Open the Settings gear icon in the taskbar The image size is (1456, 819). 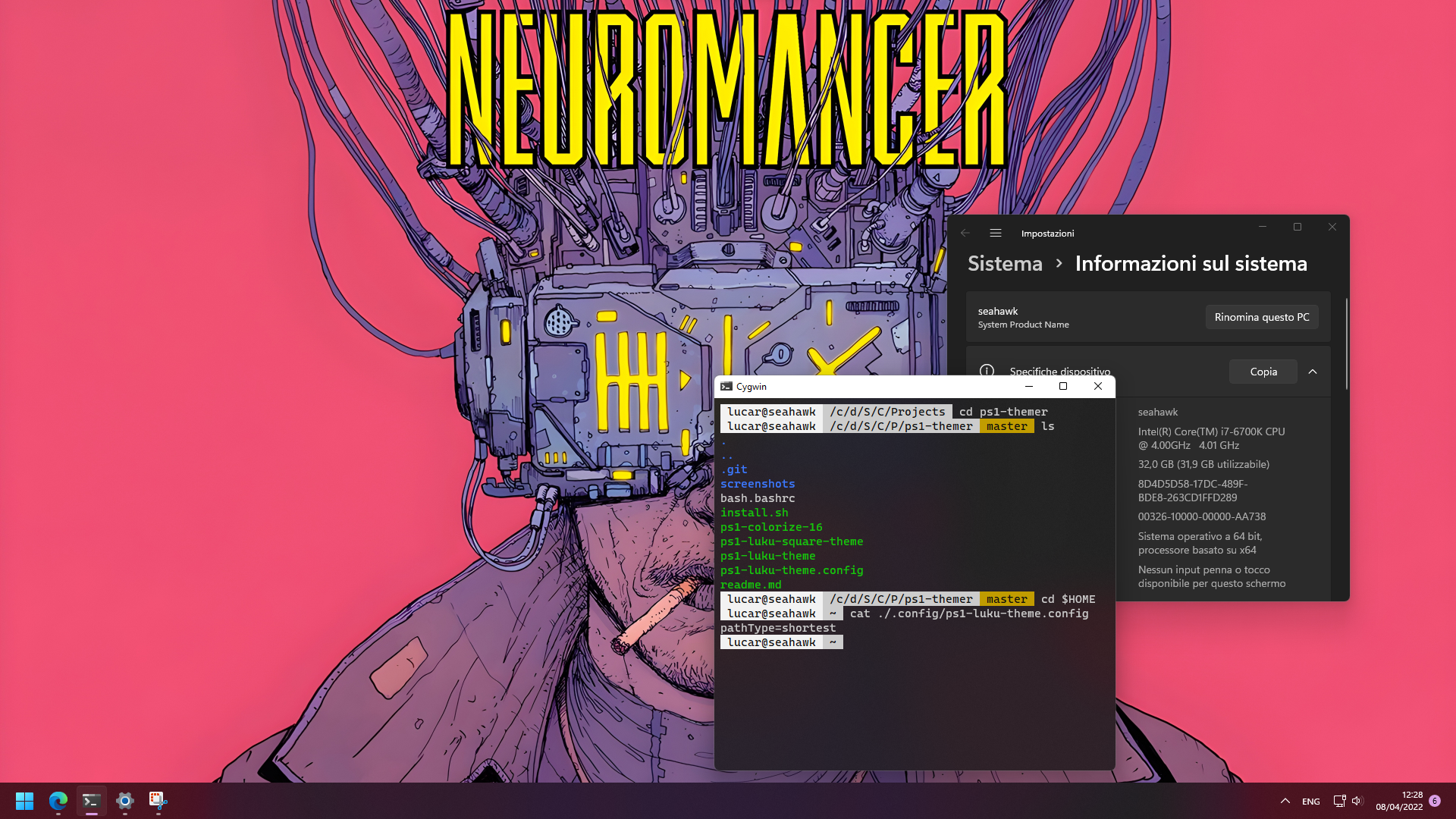(x=125, y=801)
